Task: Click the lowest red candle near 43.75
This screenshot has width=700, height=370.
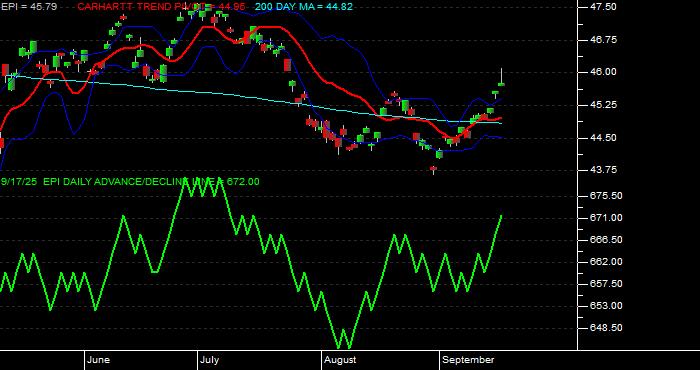Action: pyautogui.click(x=433, y=169)
